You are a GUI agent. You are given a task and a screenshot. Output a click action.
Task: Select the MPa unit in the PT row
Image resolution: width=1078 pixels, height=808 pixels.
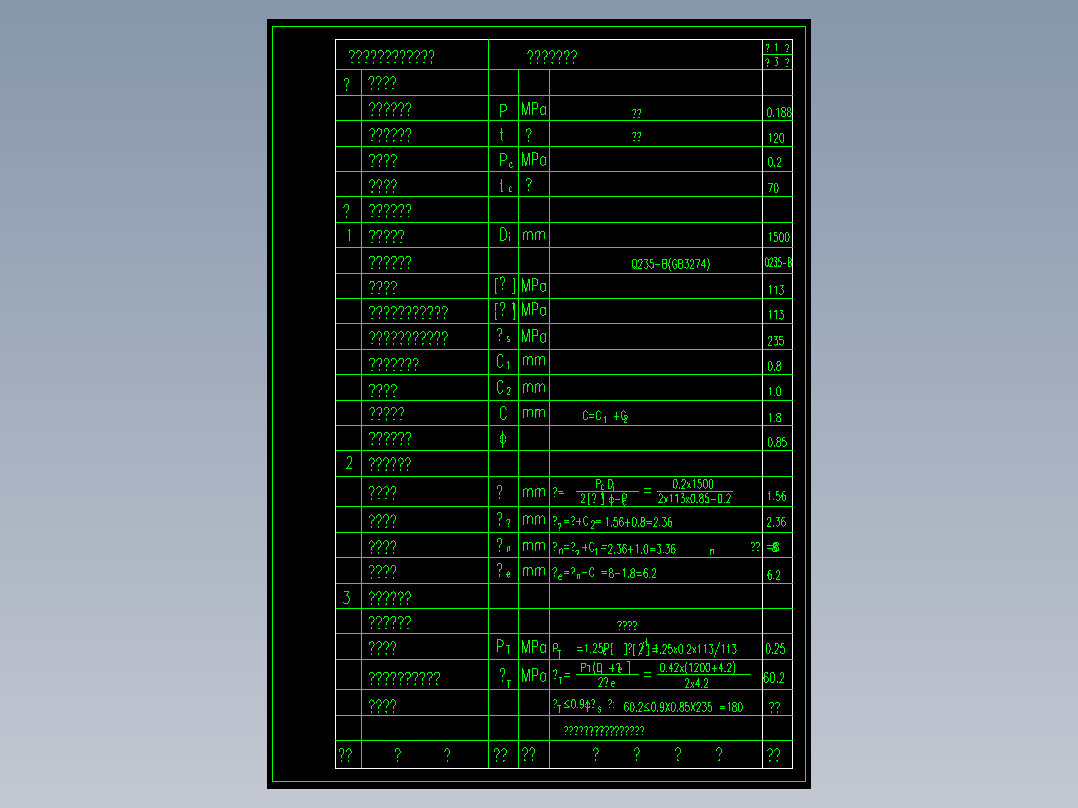534,646
